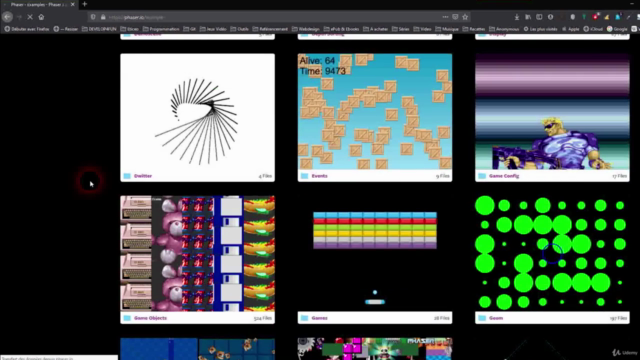
Task: Open the Débuter avec Firefox bookmark
Action: (27, 29)
